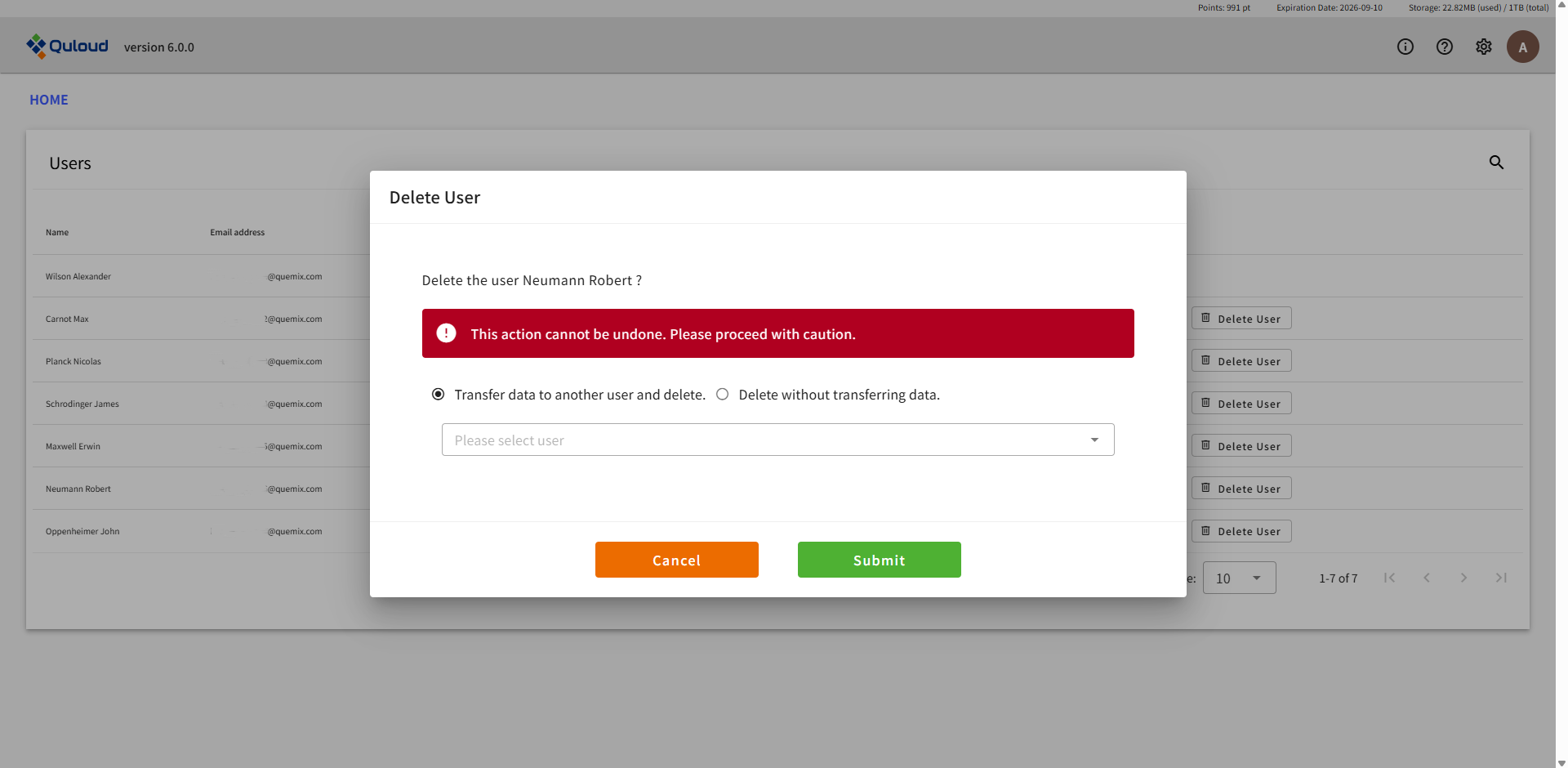Go to the first page of users
Image resolution: width=1568 pixels, height=768 pixels.
(x=1389, y=578)
